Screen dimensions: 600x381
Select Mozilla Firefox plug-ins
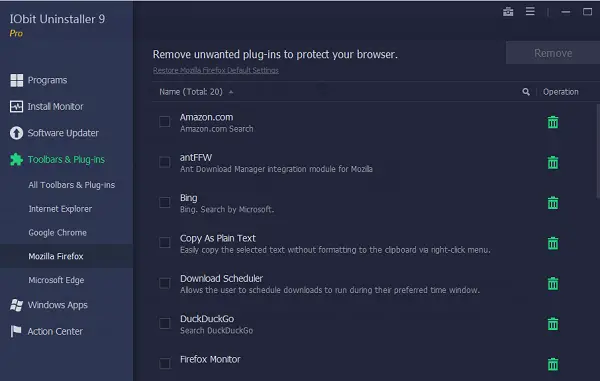56,256
